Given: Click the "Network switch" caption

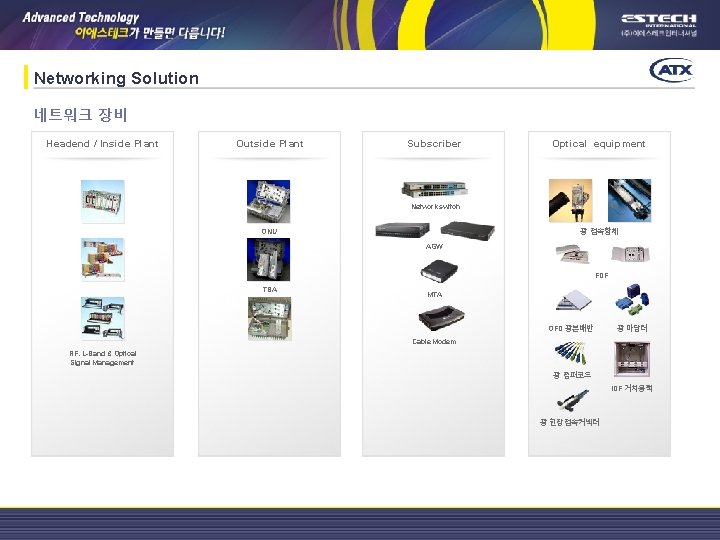Looking at the screenshot, I should [436, 207].
